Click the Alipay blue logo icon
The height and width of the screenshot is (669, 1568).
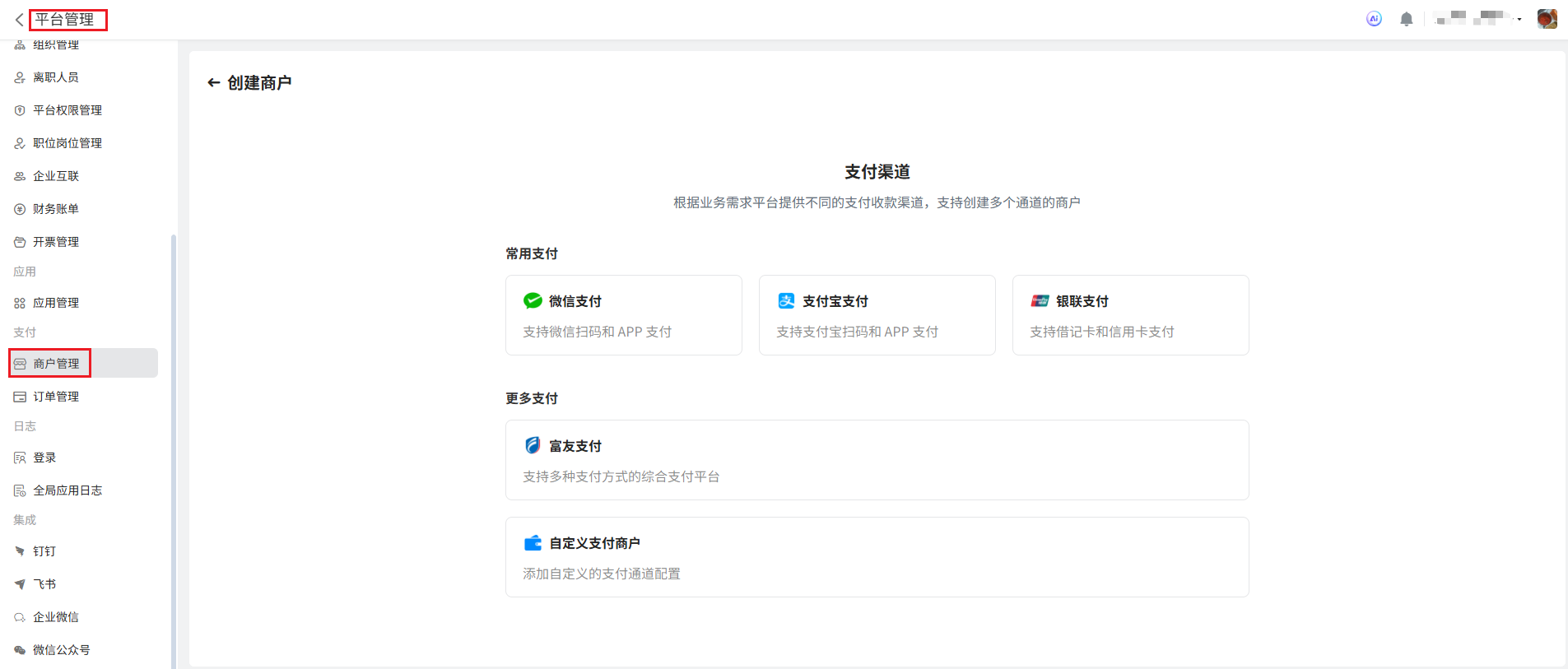(x=786, y=301)
